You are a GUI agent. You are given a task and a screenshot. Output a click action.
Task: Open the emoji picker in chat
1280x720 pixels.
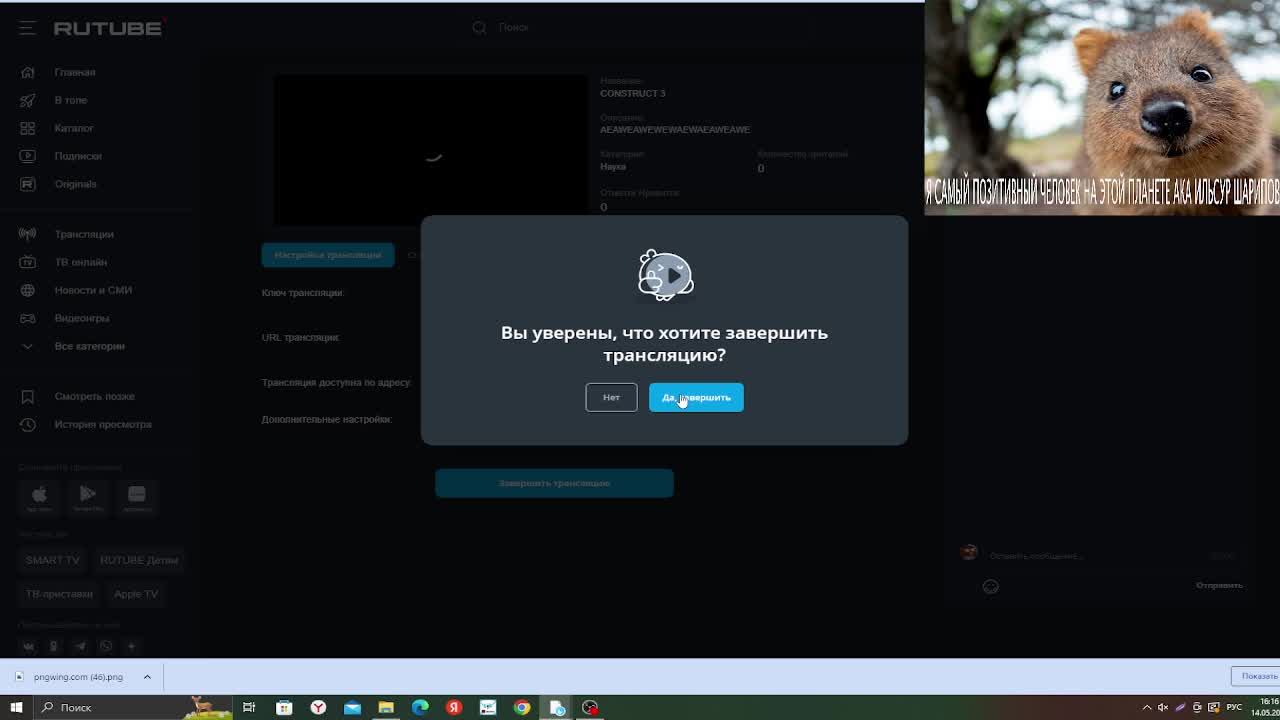pyautogui.click(x=991, y=586)
